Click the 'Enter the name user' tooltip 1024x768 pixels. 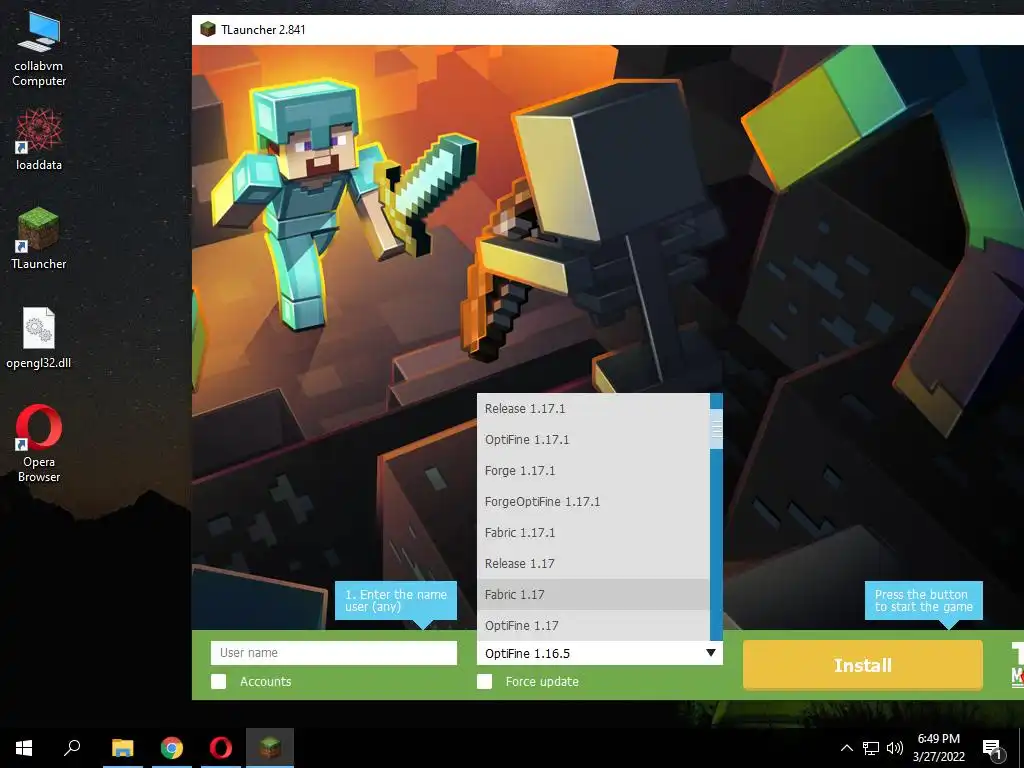[x=396, y=601]
